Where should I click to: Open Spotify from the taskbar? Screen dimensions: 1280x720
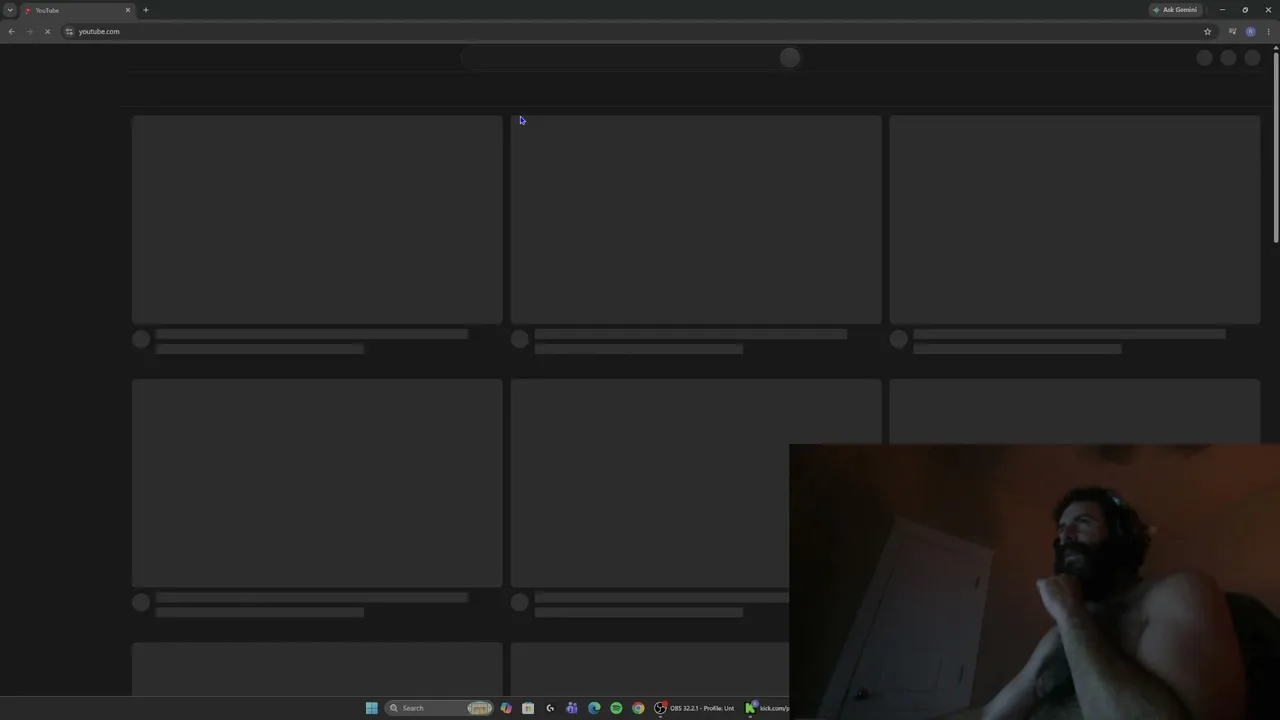pos(616,708)
